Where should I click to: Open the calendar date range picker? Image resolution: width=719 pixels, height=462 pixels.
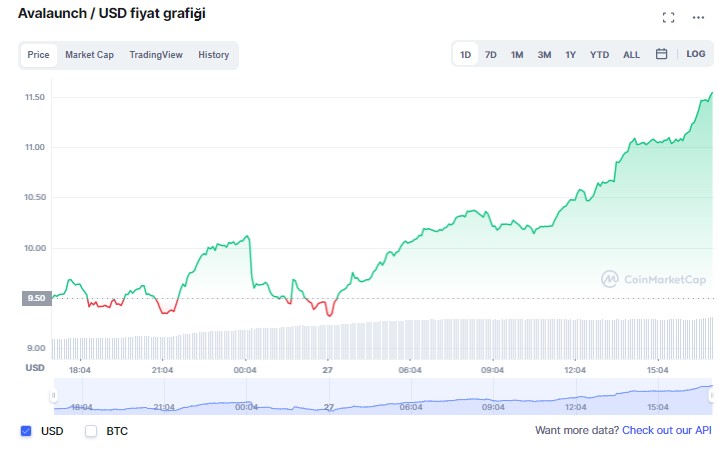[661, 54]
